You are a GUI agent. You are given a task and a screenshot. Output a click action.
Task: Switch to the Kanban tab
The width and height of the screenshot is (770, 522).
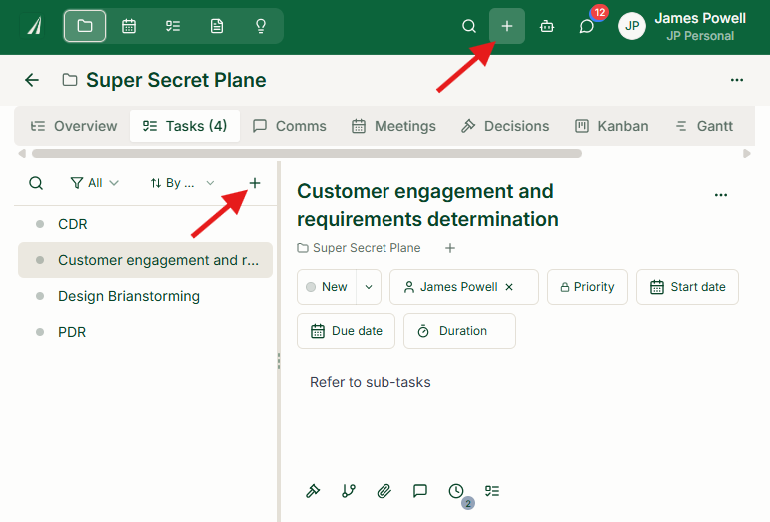point(611,126)
